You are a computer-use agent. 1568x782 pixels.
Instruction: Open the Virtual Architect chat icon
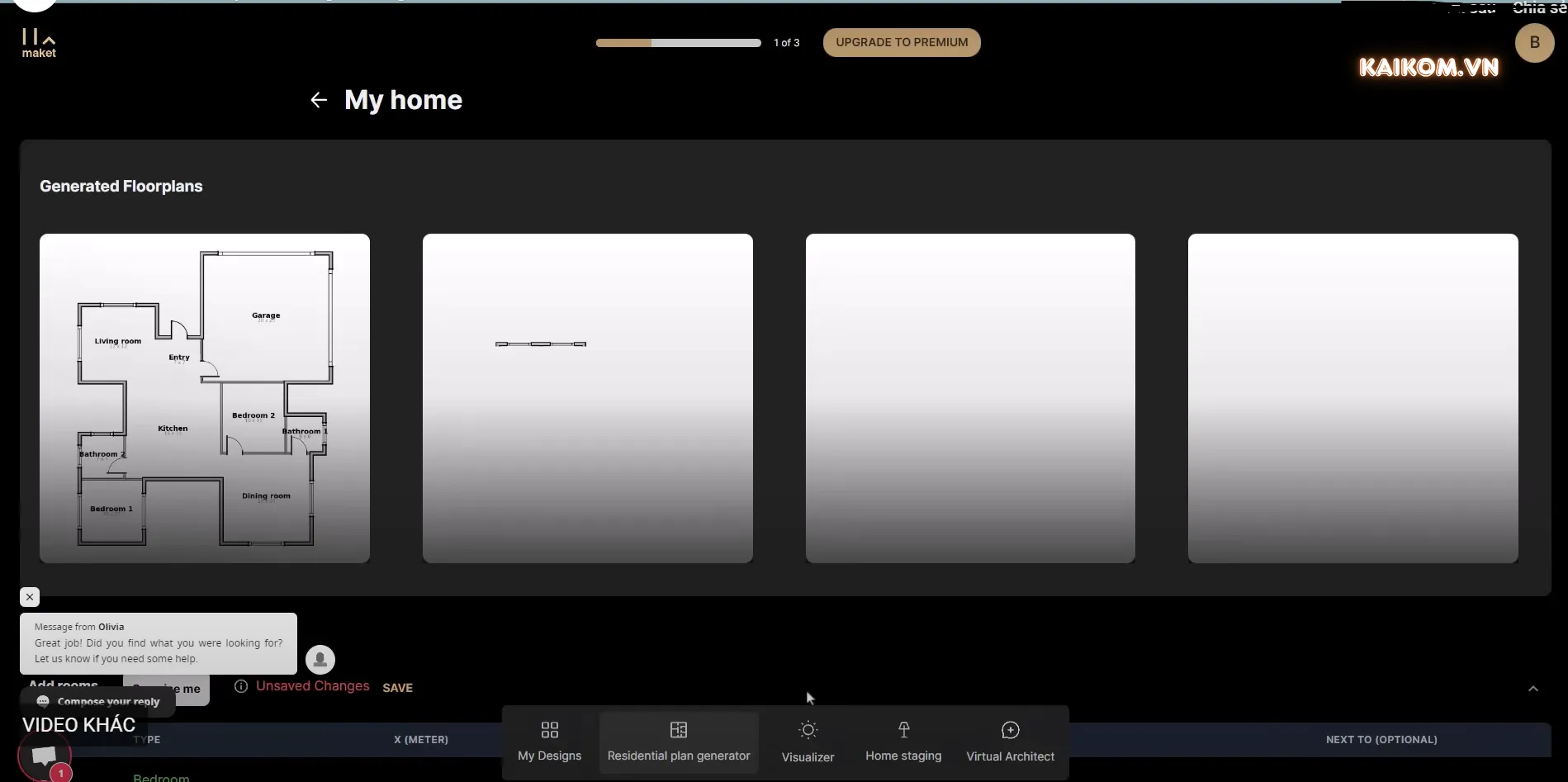(x=1010, y=730)
